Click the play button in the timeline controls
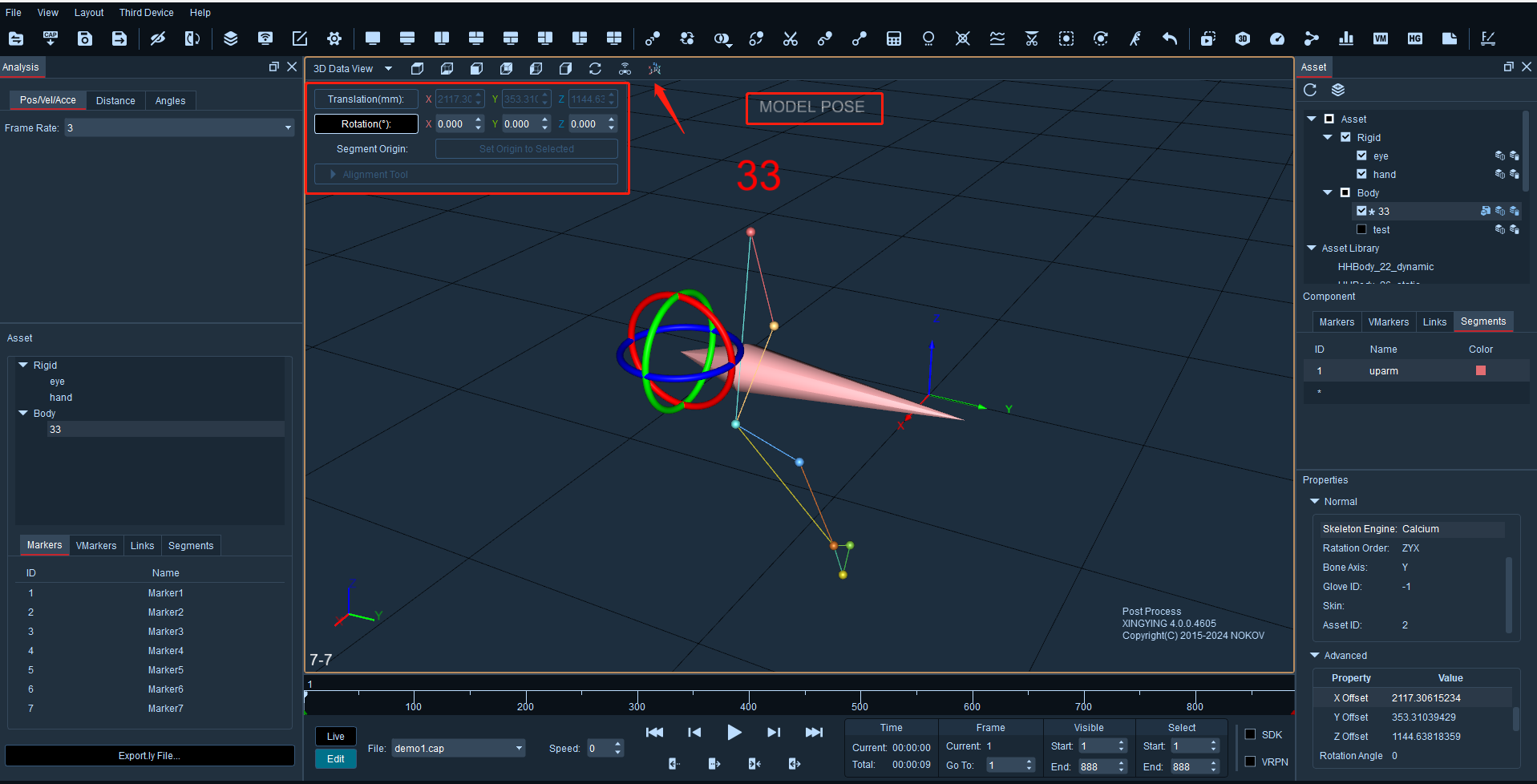Screen dimensions: 1537x784 pyautogui.click(x=734, y=732)
